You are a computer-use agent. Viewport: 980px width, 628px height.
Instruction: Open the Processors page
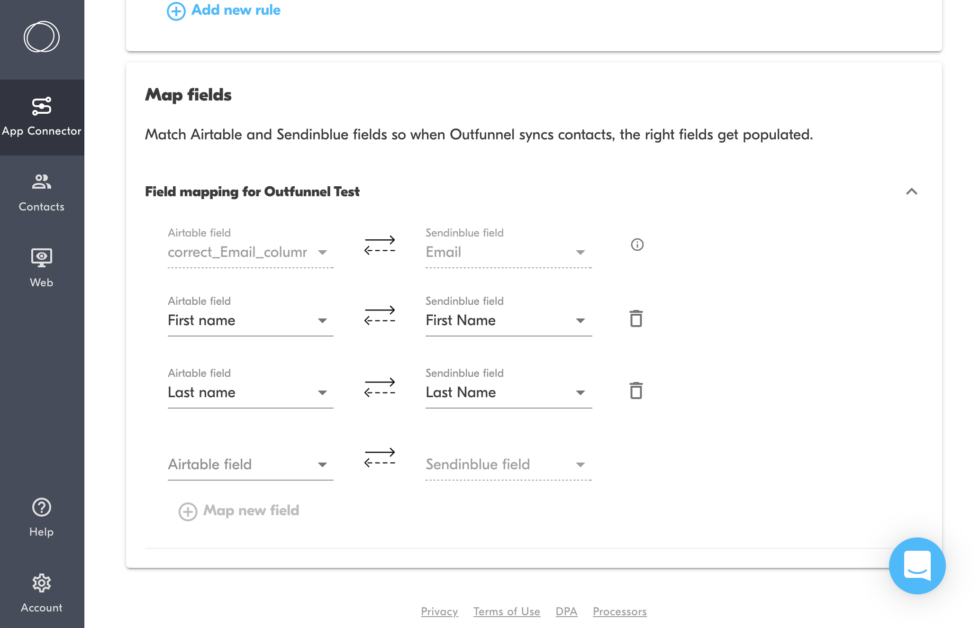(619, 611)
